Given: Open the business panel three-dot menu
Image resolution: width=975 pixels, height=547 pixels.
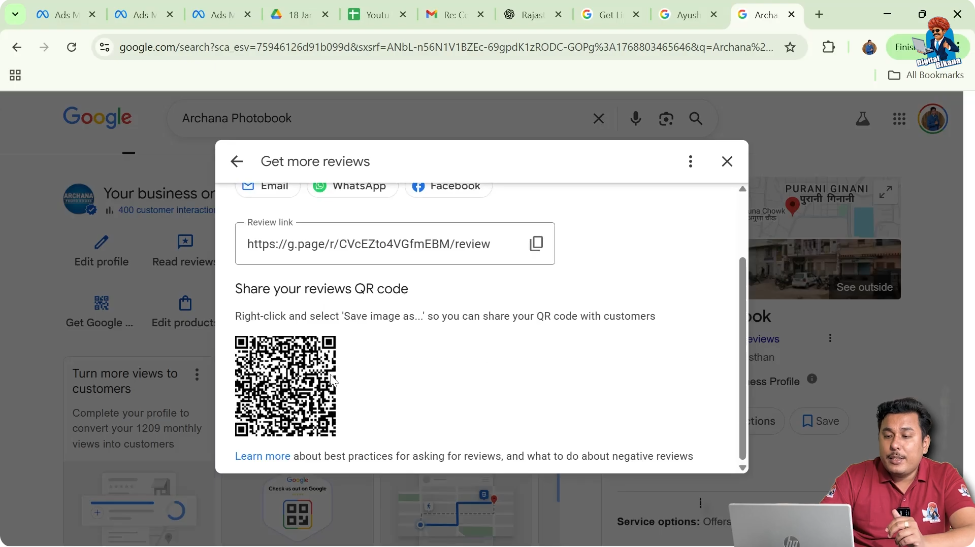Looking at the screenshot, I should coord(829,338).
